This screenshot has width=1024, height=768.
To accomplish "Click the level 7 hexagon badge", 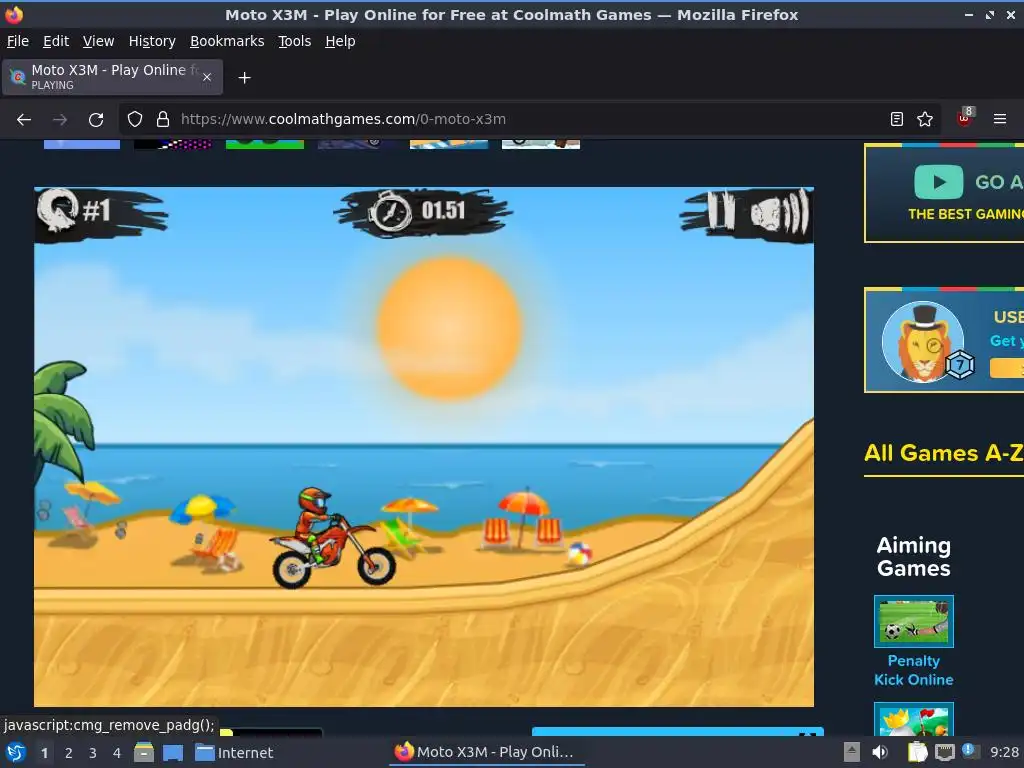I will pos(960,365).
